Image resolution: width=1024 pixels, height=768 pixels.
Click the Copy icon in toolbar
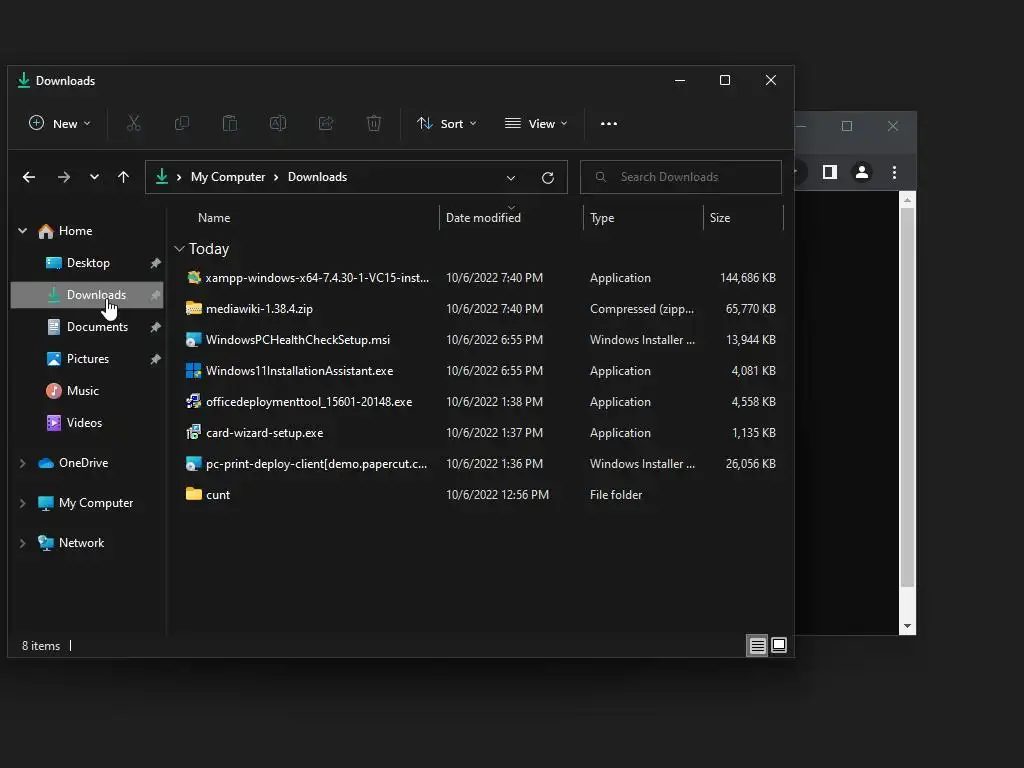tap(182, 123)
